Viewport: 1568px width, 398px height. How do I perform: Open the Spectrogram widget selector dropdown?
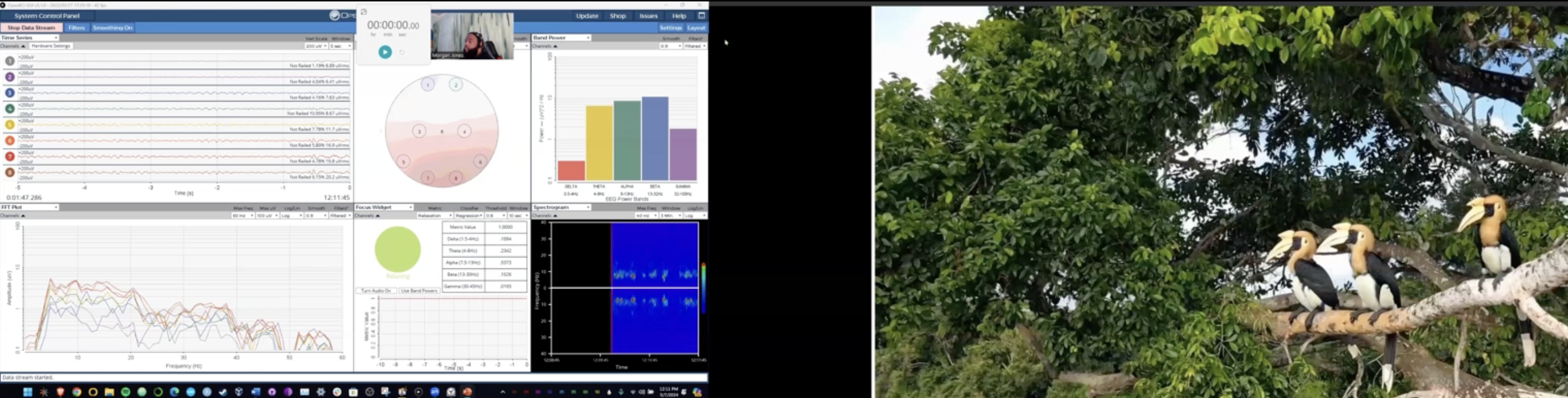pos(561,208)
